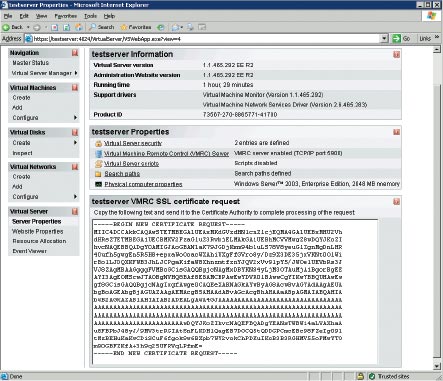
Task: Open Event Viewer in the Virtual Server panel
Action: coord(29,251)
